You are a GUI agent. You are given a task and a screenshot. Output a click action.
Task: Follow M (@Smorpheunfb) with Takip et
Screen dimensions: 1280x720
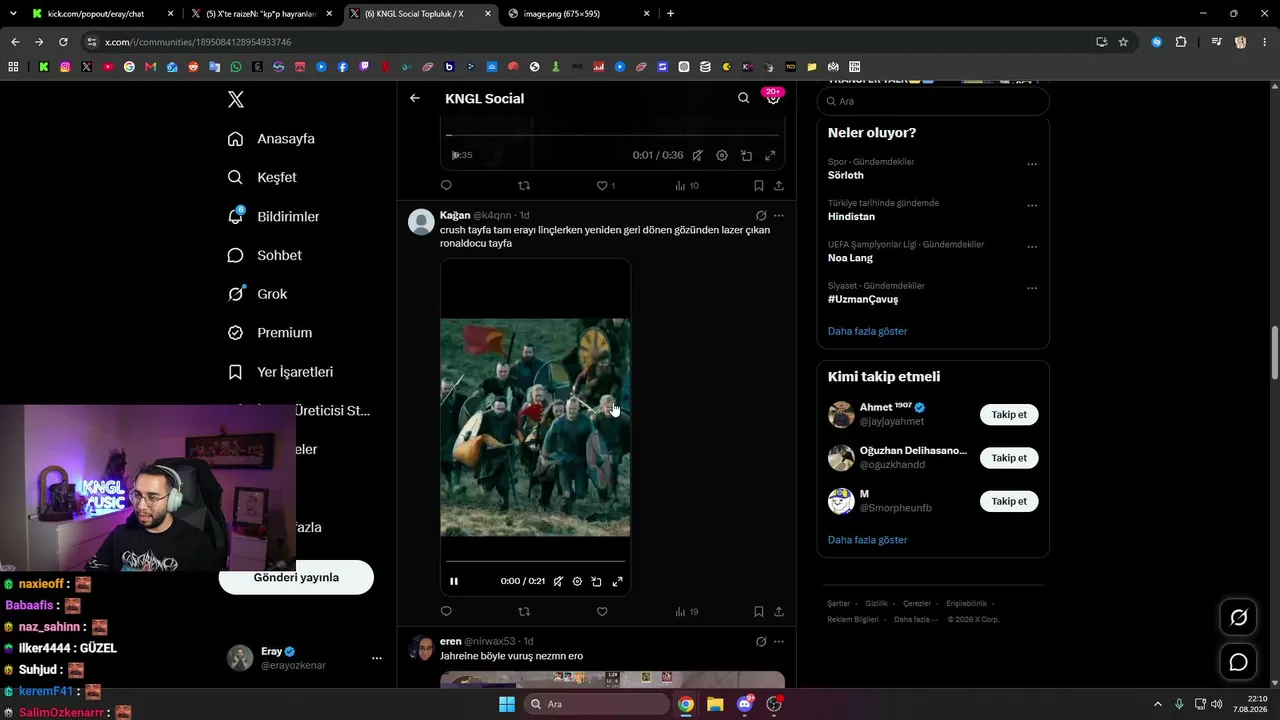pyautogui.click(x=1009, y=501)
